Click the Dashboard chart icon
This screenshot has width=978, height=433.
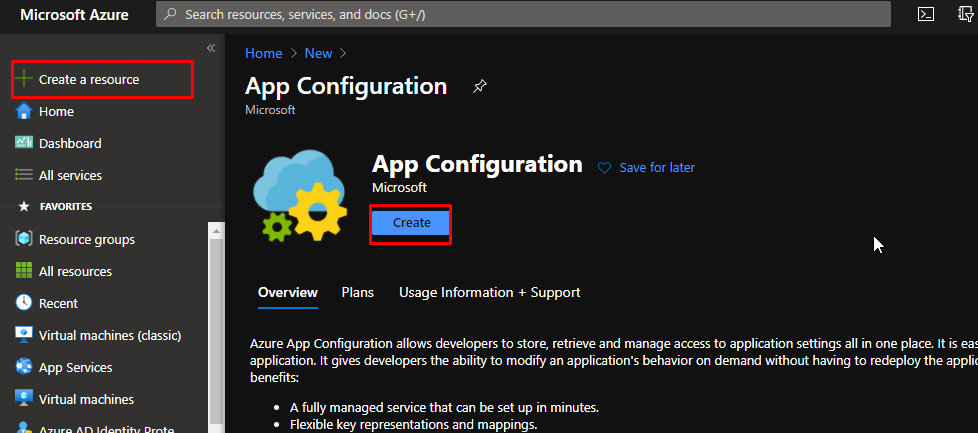point(24,143)
